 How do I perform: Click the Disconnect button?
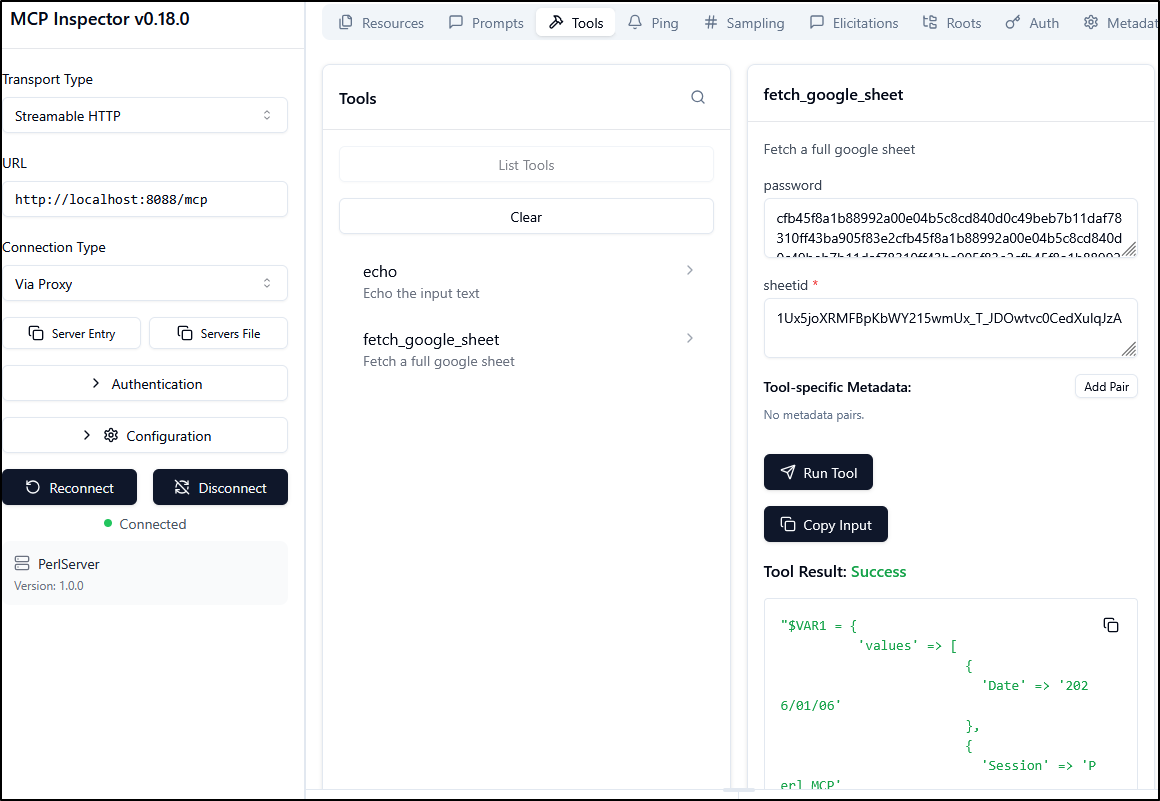[220, 488]
